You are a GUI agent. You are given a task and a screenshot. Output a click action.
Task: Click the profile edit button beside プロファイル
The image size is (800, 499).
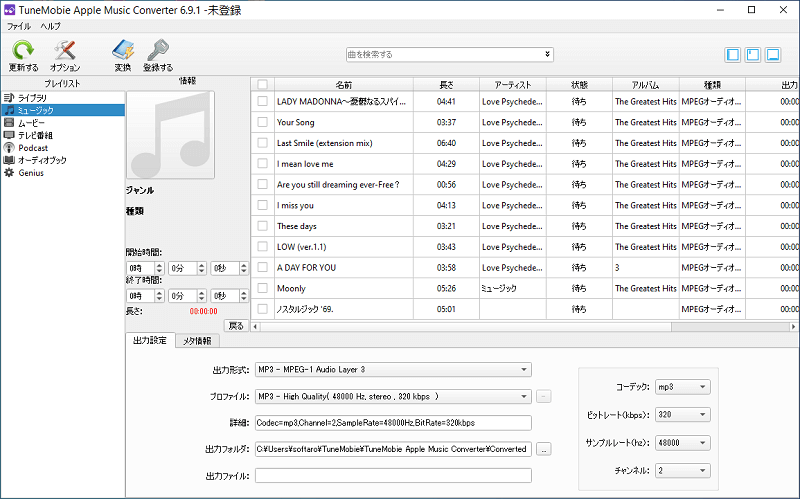(x=544, y=396)
